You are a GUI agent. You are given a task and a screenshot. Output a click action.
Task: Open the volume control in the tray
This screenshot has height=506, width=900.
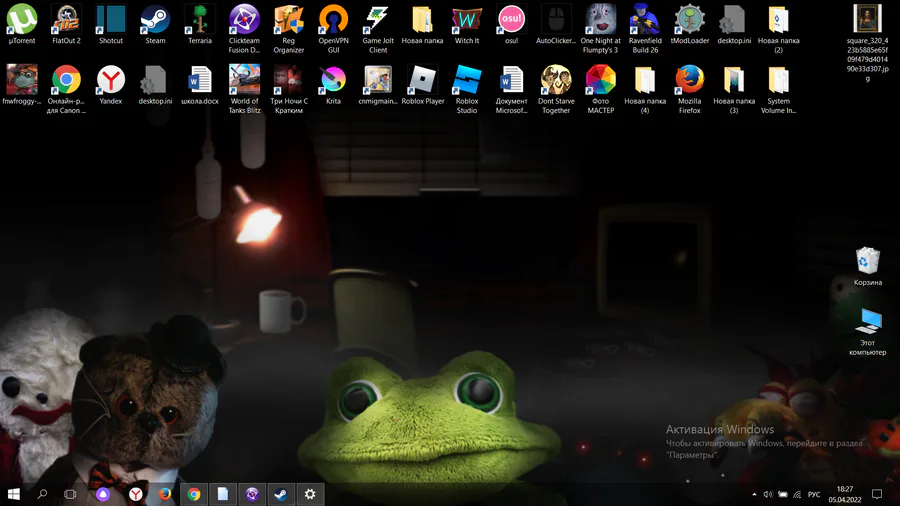768,494
